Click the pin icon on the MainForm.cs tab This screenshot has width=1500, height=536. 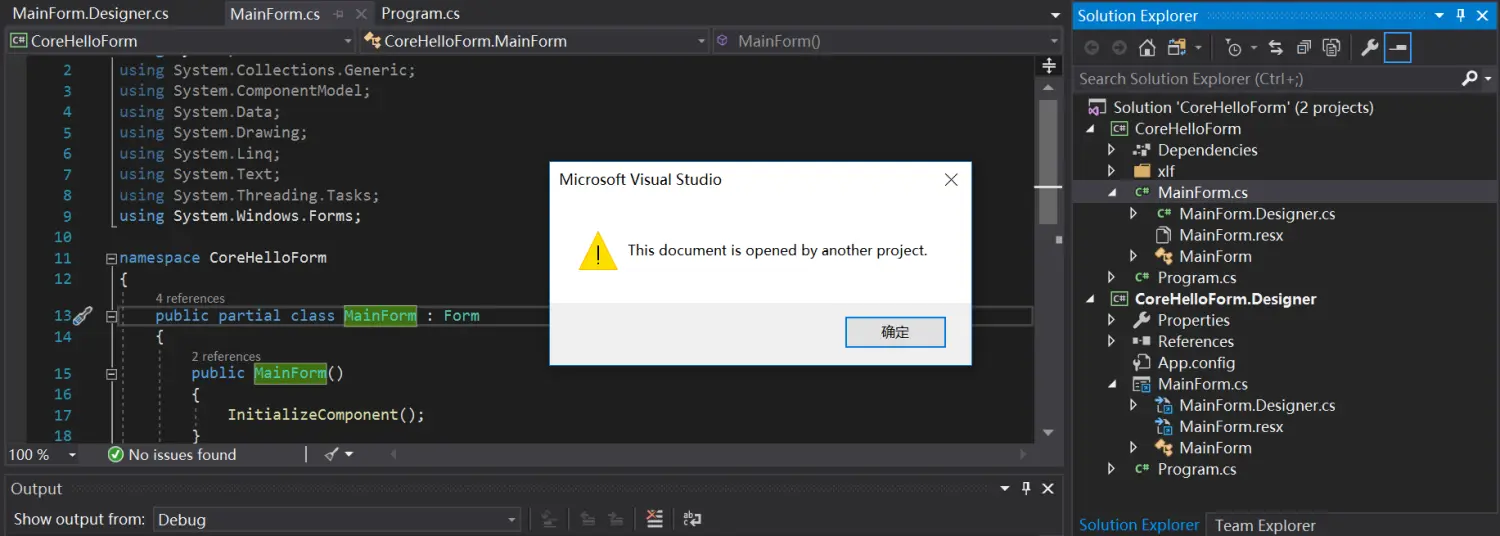click(339, 14)
